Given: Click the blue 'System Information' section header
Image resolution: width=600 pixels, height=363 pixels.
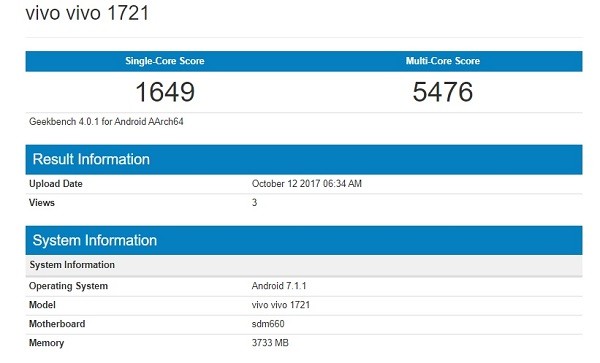Looking at the screenshot, I should point(304,240).
